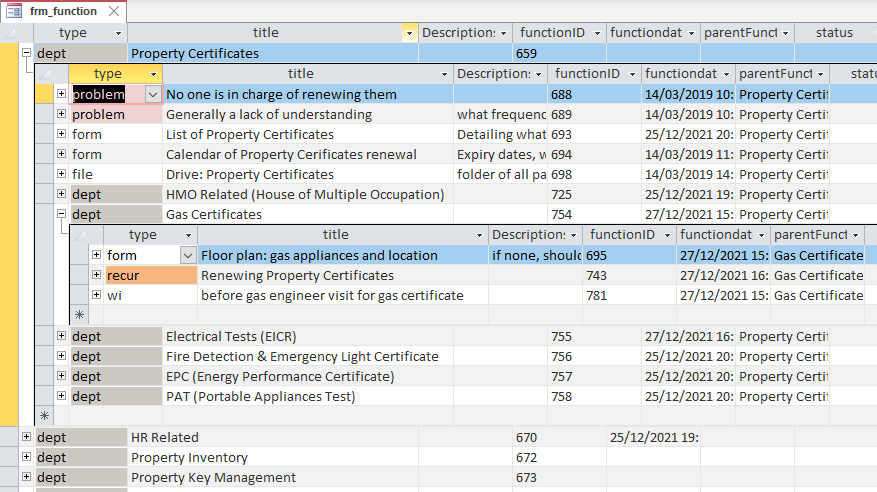The width and height of the screenshot is (877, 492).
Task: Click 'HR Related' title cell
Action: point(272,438)
